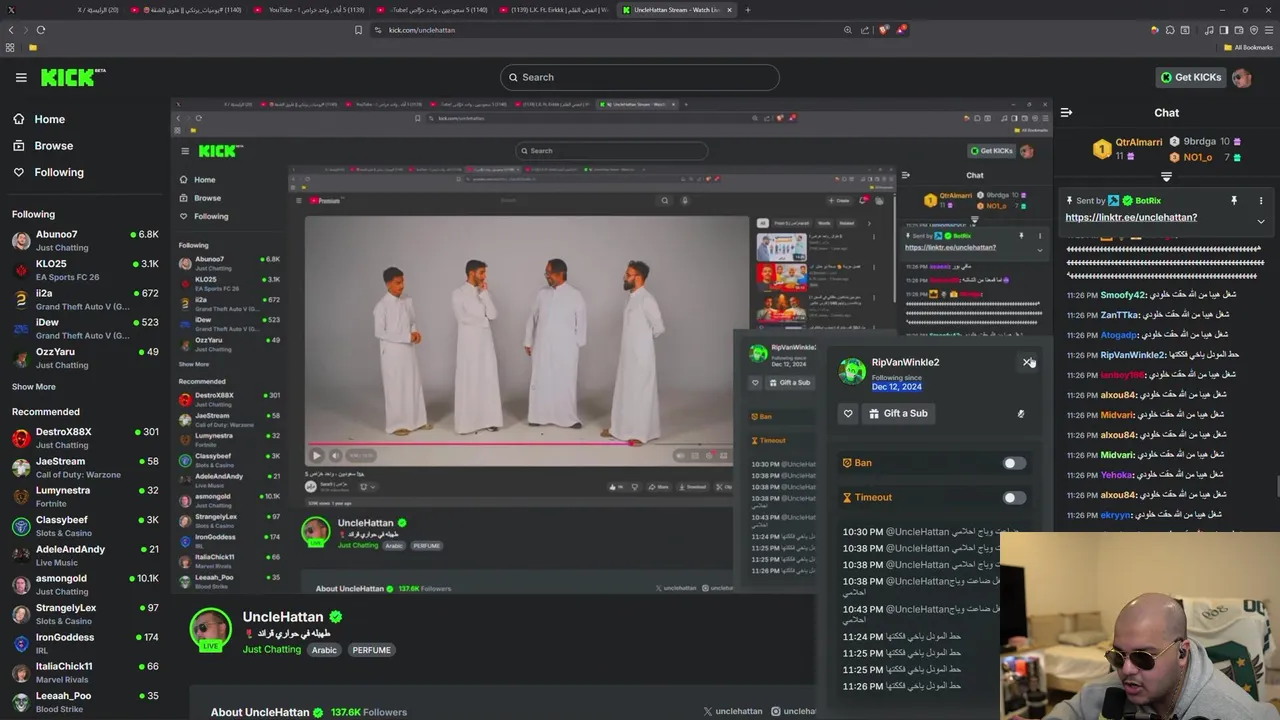This screenshot has width=1280, height=720.
Task: Open Following in the left sidebar
Action: pos(48,172)
